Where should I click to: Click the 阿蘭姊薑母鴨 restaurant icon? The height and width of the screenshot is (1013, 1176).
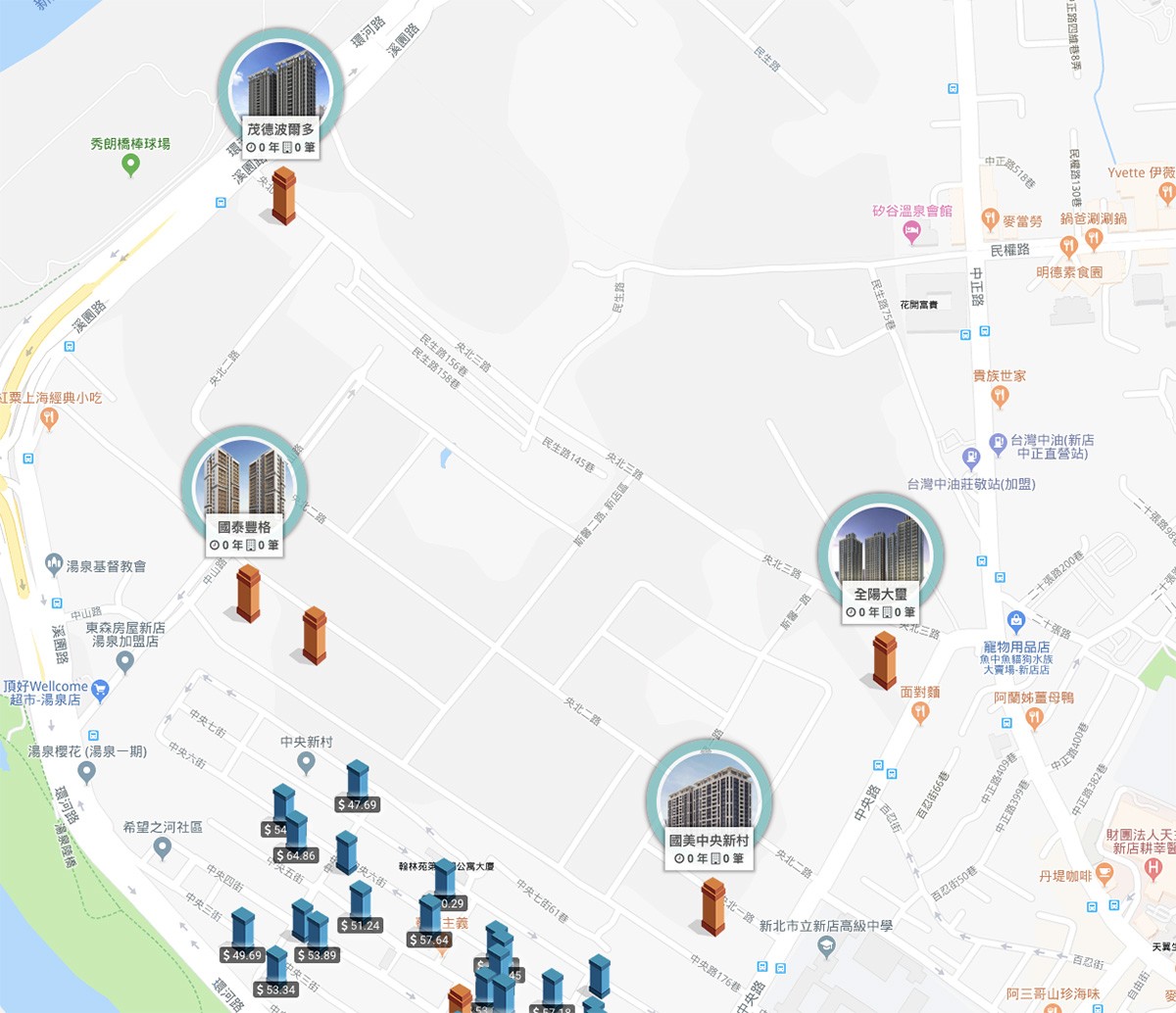tap(1033, 718)
